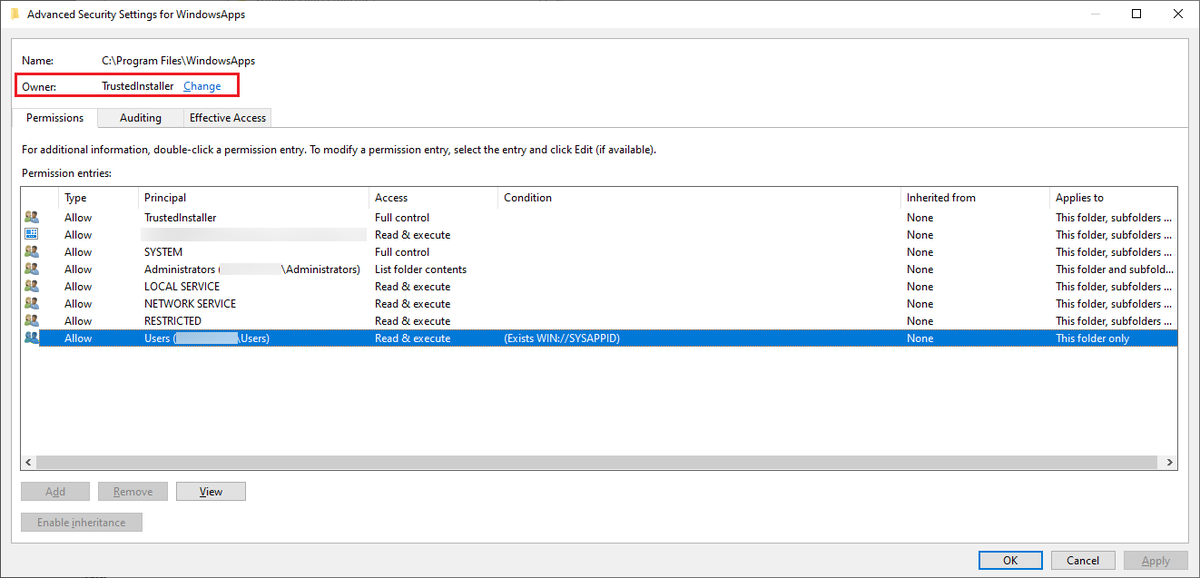Viewport: 1200px width, 578px height.
Task: Click the horizontal scrollbar right arrow
Action: (1170, 463)
